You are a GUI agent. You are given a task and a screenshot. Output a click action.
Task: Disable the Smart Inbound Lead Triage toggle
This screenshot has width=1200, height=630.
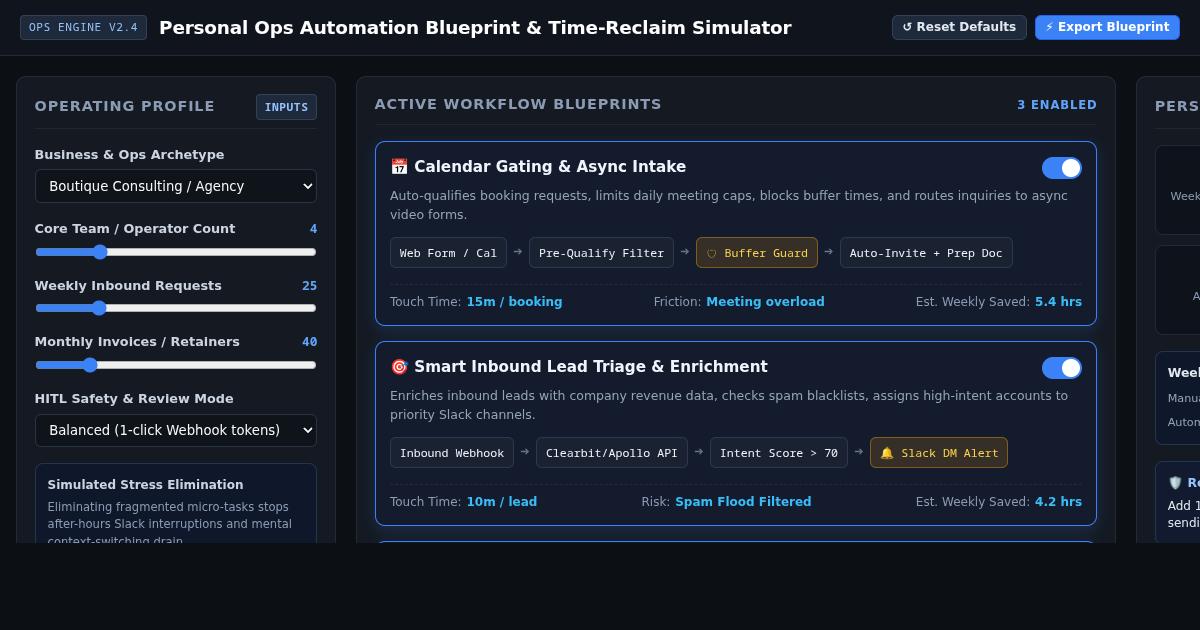click(x=1061, y=368)
